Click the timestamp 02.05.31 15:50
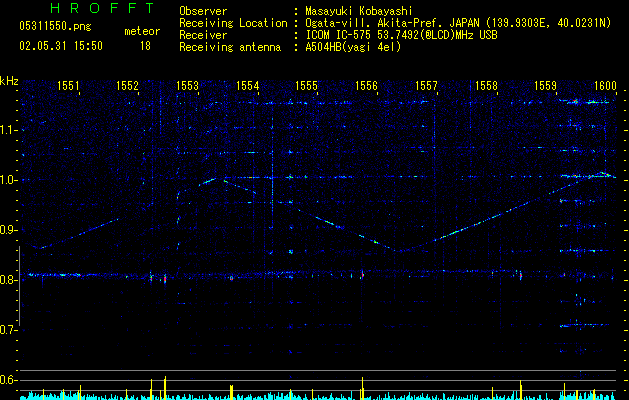This screenshot has width=629, height=400. pos(61,46)
